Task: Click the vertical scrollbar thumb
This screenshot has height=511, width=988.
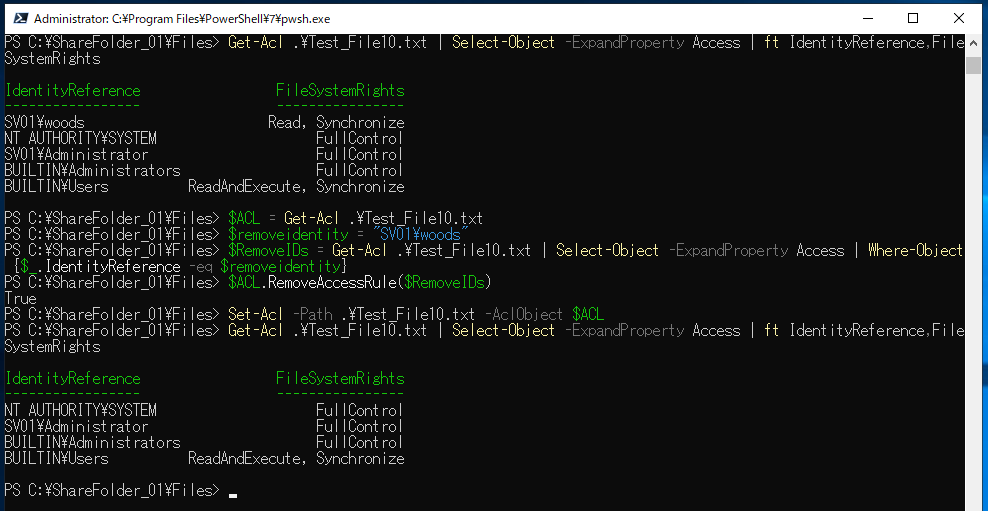Action: (x=973, y=65)
